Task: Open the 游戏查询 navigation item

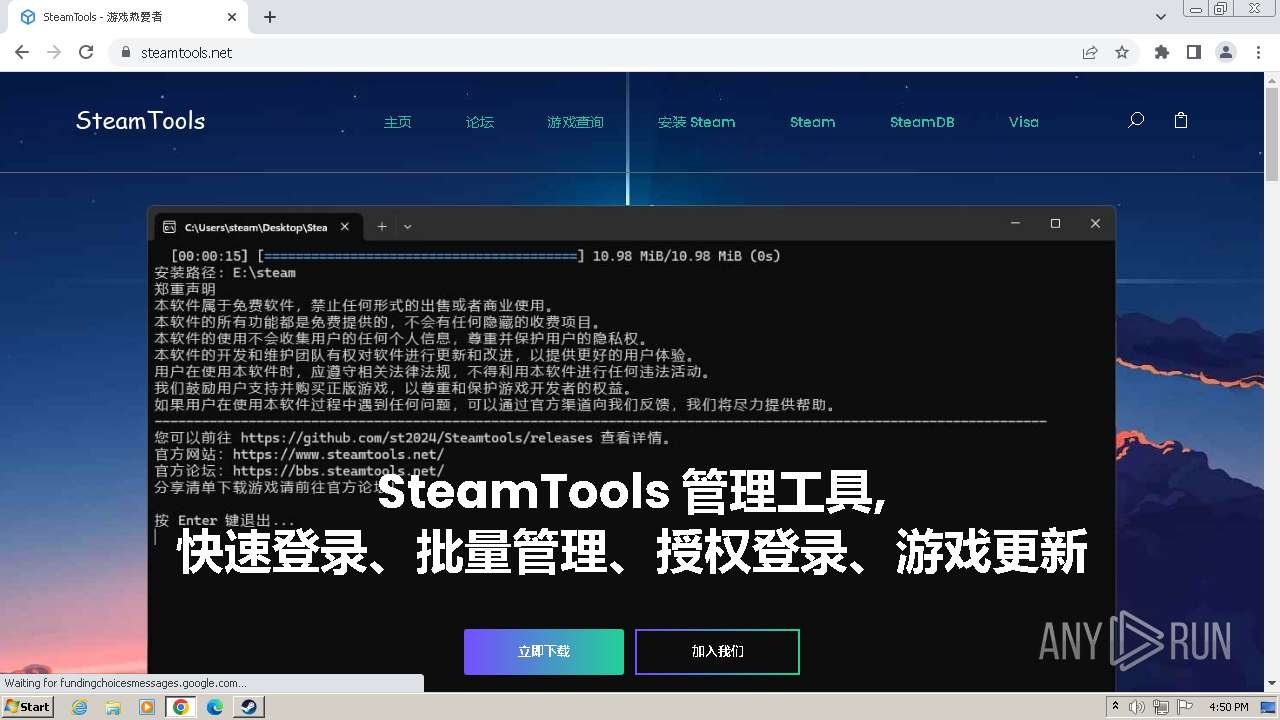Action: coord(576,122)
